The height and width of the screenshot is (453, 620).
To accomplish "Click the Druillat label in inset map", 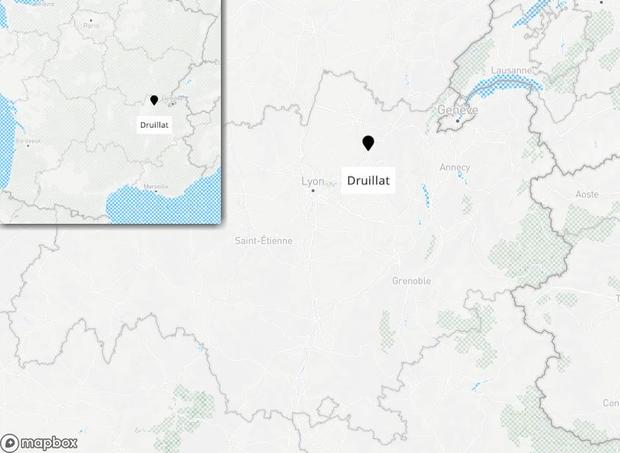I will pos(154,125).
